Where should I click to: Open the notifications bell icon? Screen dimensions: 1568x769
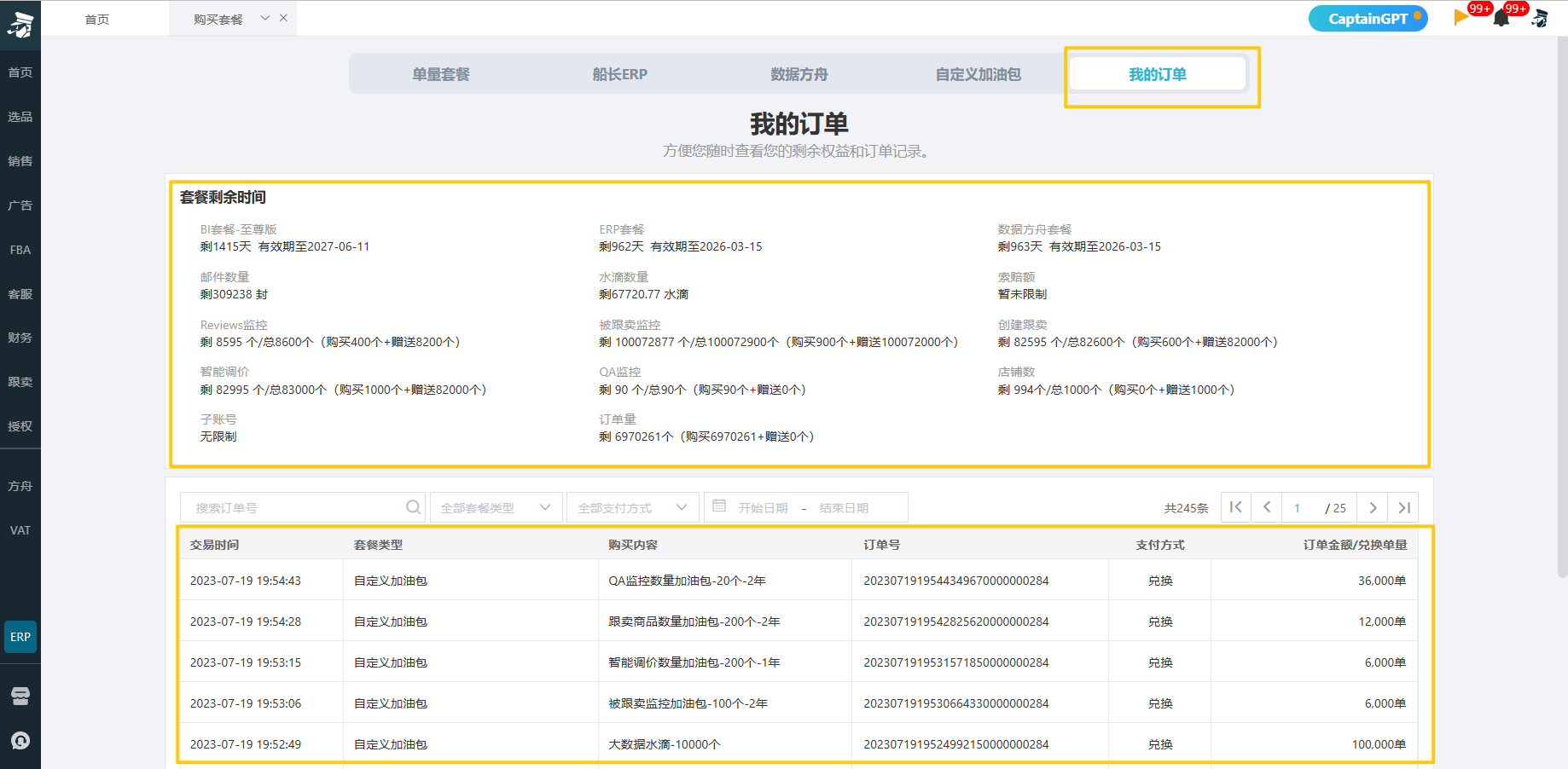[x=1501, y=18]
